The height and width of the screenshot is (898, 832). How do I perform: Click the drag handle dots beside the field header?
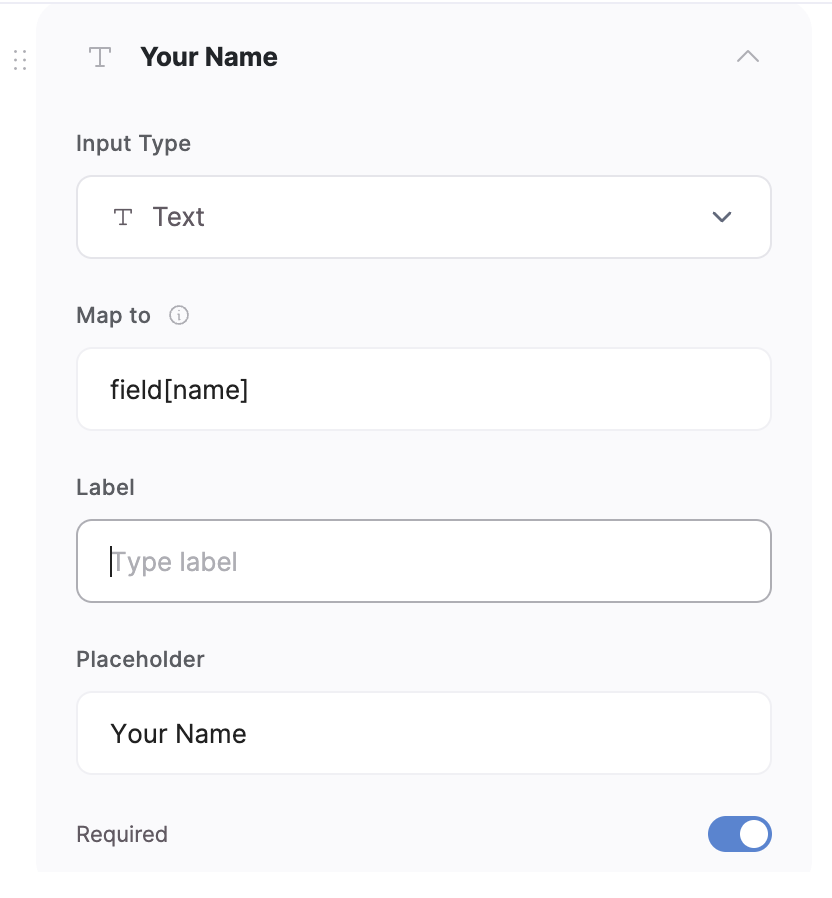19,59
